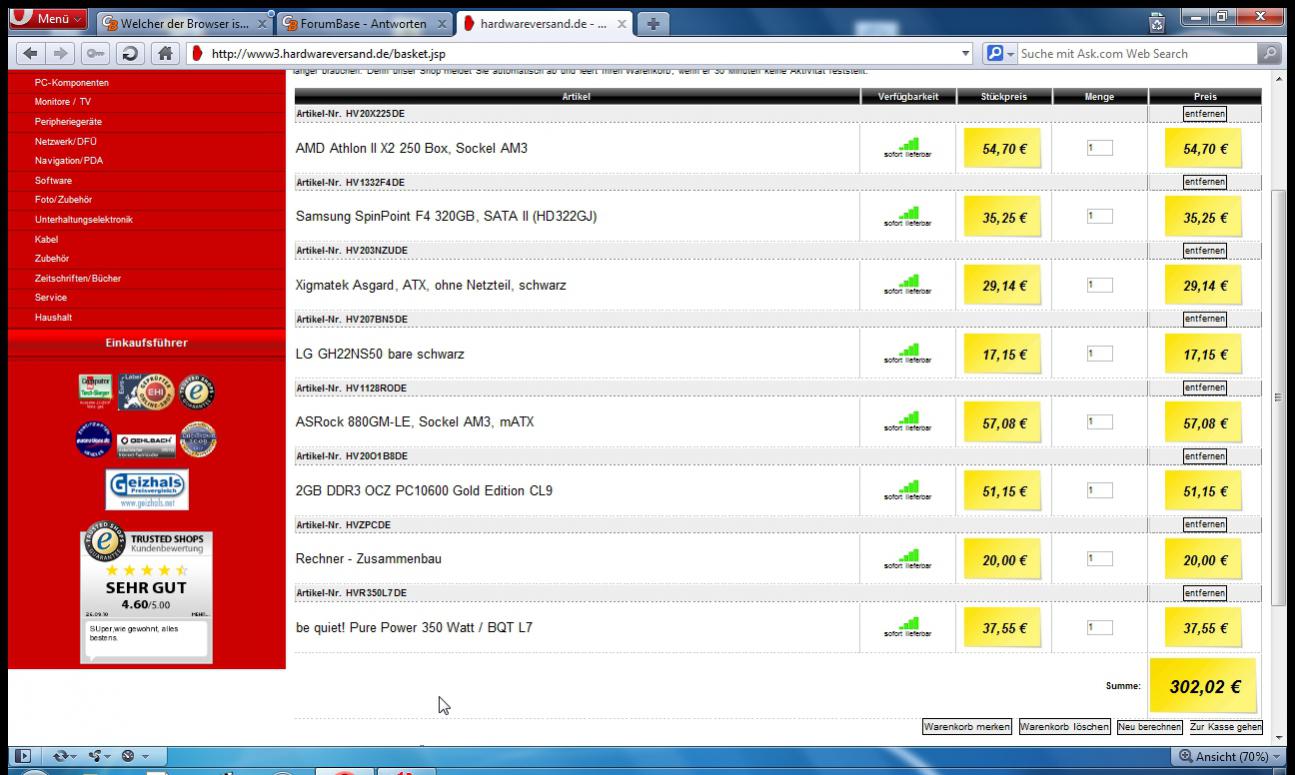Edit quantity for 2GB DDR3 OCZ RAM
The height and width of the screenshot is (775, 1295).
point(1099,490)
